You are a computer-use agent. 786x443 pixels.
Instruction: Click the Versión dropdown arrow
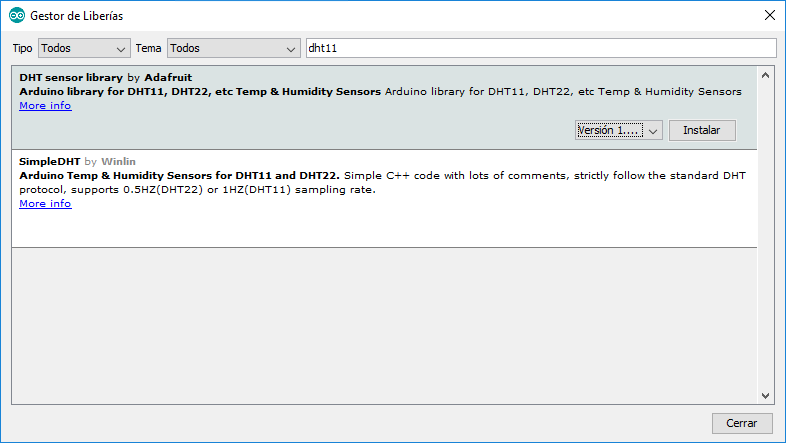click(653, 130)
